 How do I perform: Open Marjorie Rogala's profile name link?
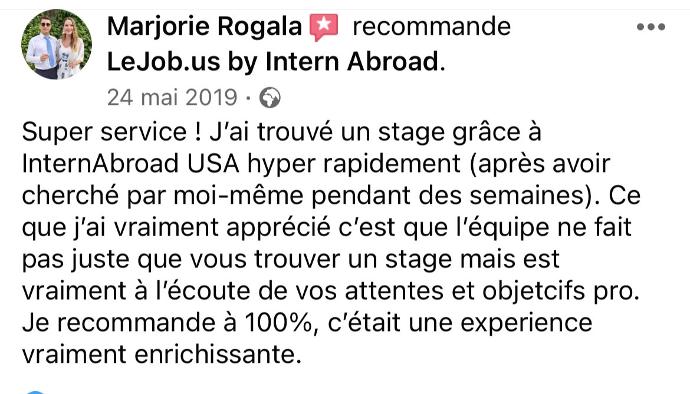(205, 26)
